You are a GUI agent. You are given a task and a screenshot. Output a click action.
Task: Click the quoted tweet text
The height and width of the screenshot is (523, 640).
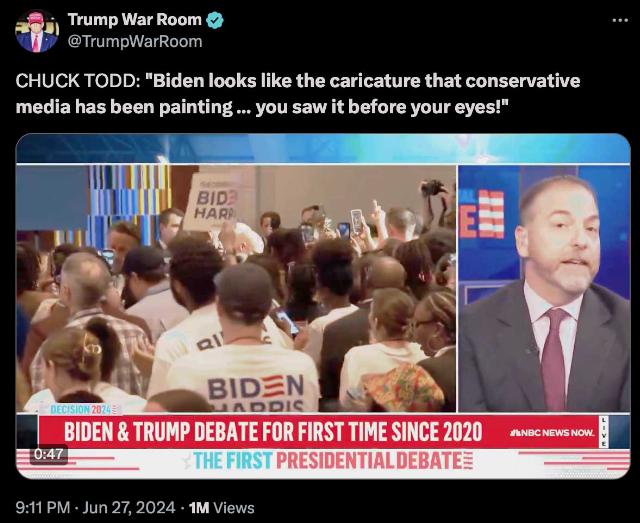coord(298,94)
